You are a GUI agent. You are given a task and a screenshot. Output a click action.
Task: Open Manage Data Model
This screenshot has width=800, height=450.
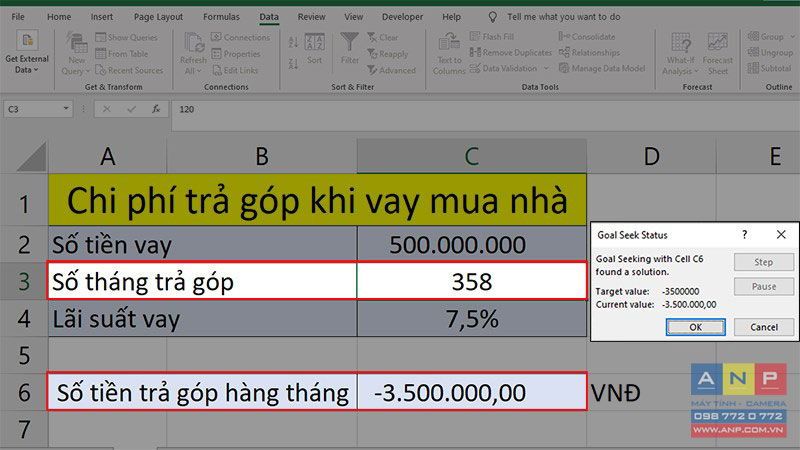click(602, 68)
